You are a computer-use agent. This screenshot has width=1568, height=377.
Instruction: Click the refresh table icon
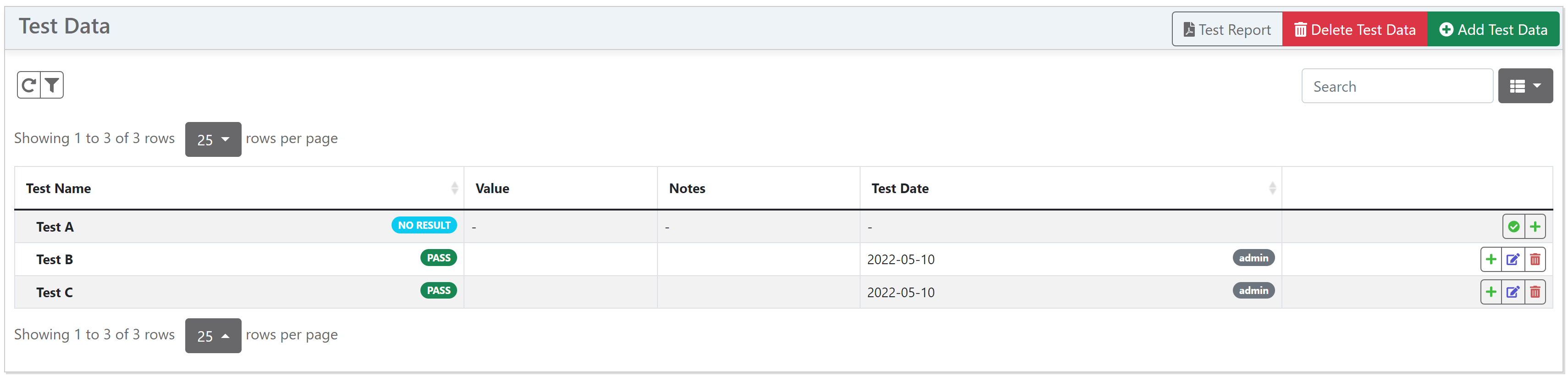[28, 85]
